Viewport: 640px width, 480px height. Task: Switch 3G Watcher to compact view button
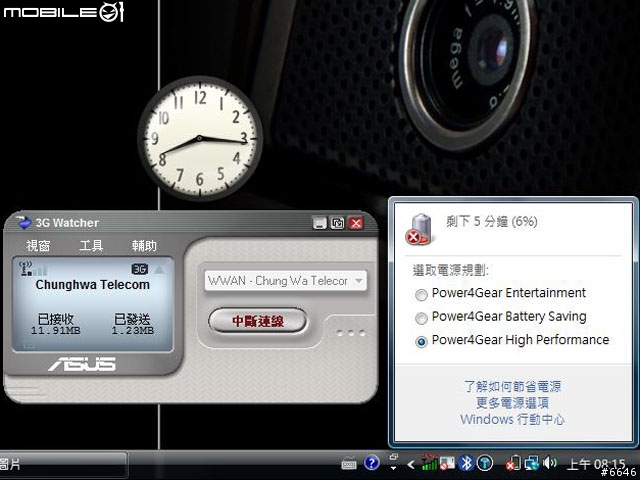[x=338, y=223]
